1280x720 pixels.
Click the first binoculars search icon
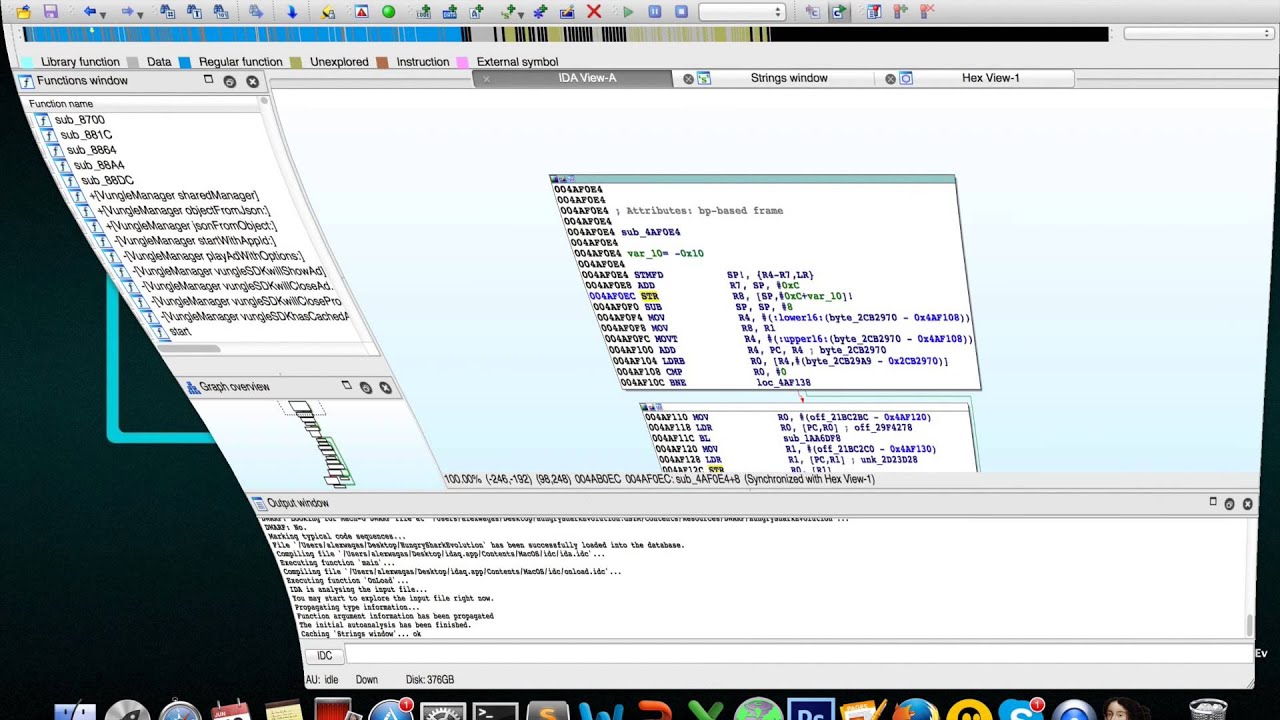pos(167,12)
